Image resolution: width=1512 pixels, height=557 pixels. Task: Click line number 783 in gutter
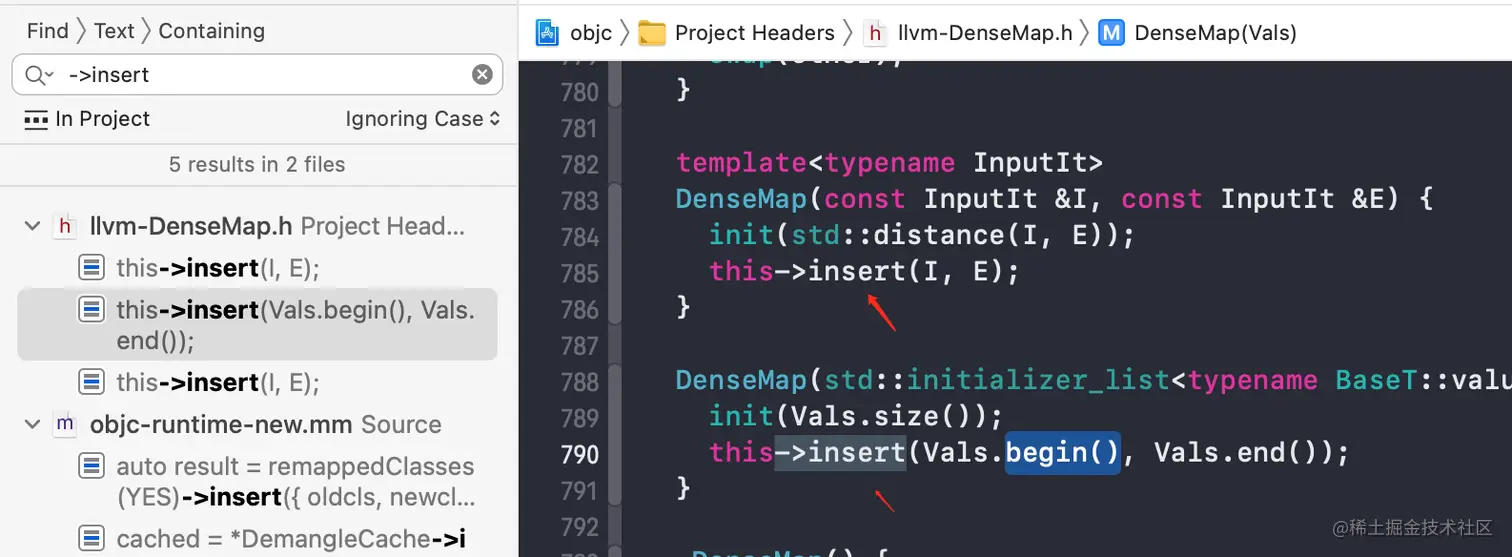pos(580,200)
